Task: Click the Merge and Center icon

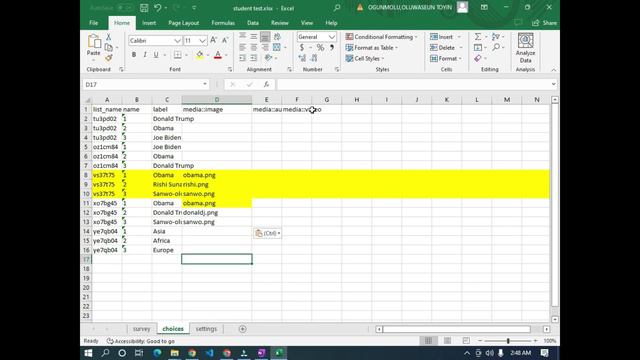Action: (277, 47)
